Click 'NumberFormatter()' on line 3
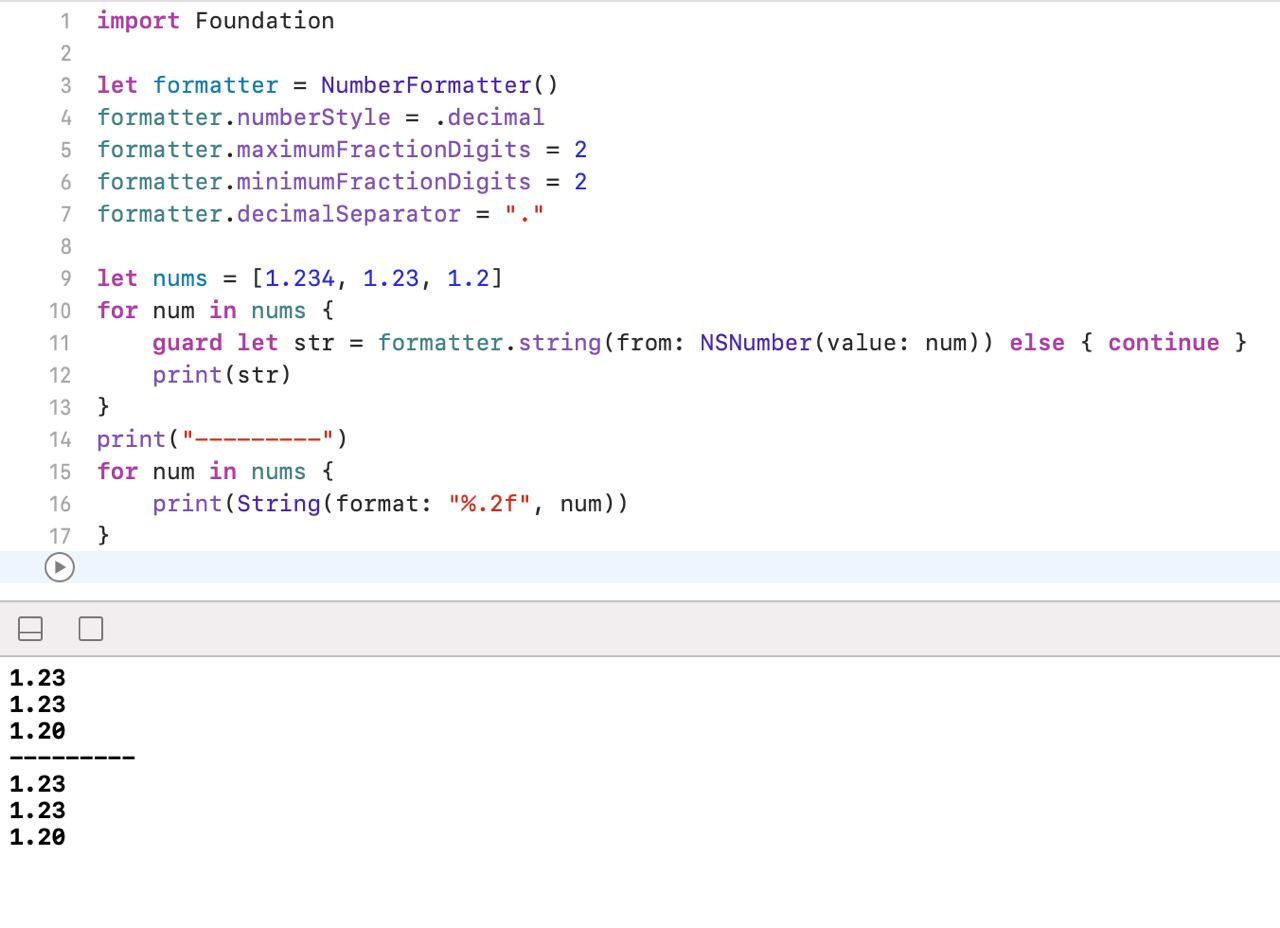This screenshot has height=928, width=1280. pyautogui.click(x=440, y=85)
